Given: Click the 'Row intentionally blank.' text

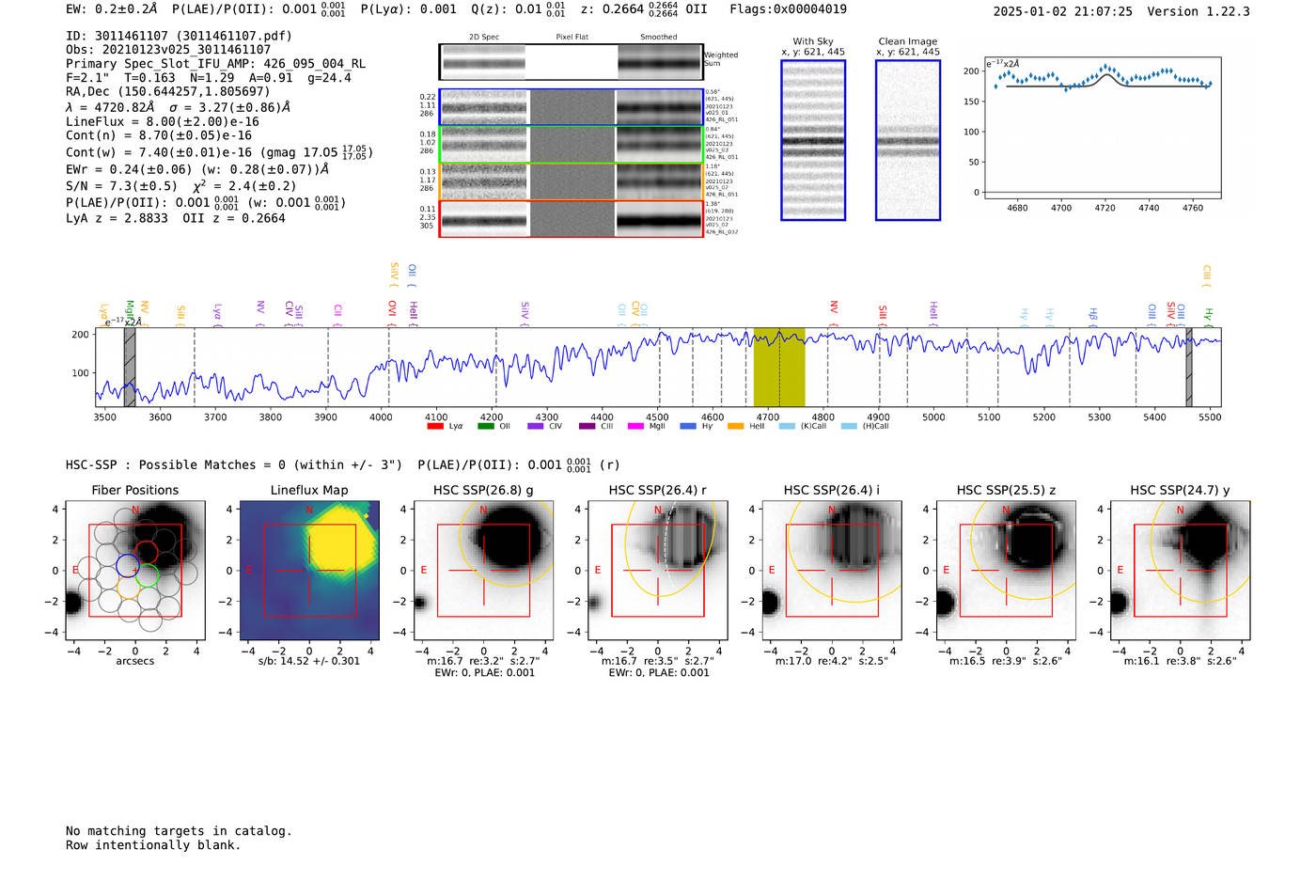Looking at the screenshot, I should tap(153, 845).
